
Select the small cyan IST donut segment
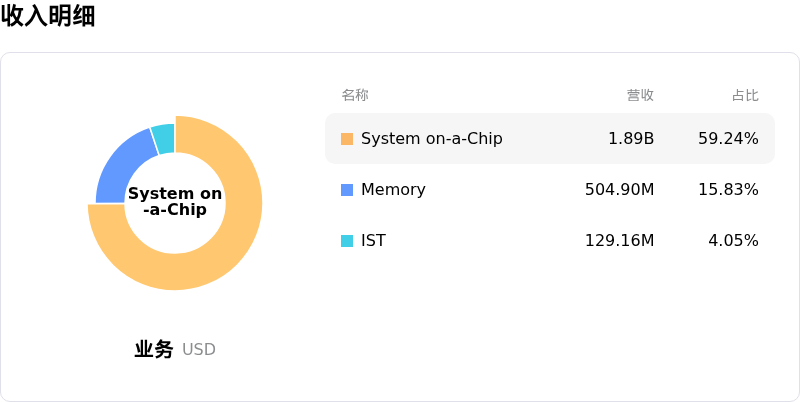click(x=164, y=138)
